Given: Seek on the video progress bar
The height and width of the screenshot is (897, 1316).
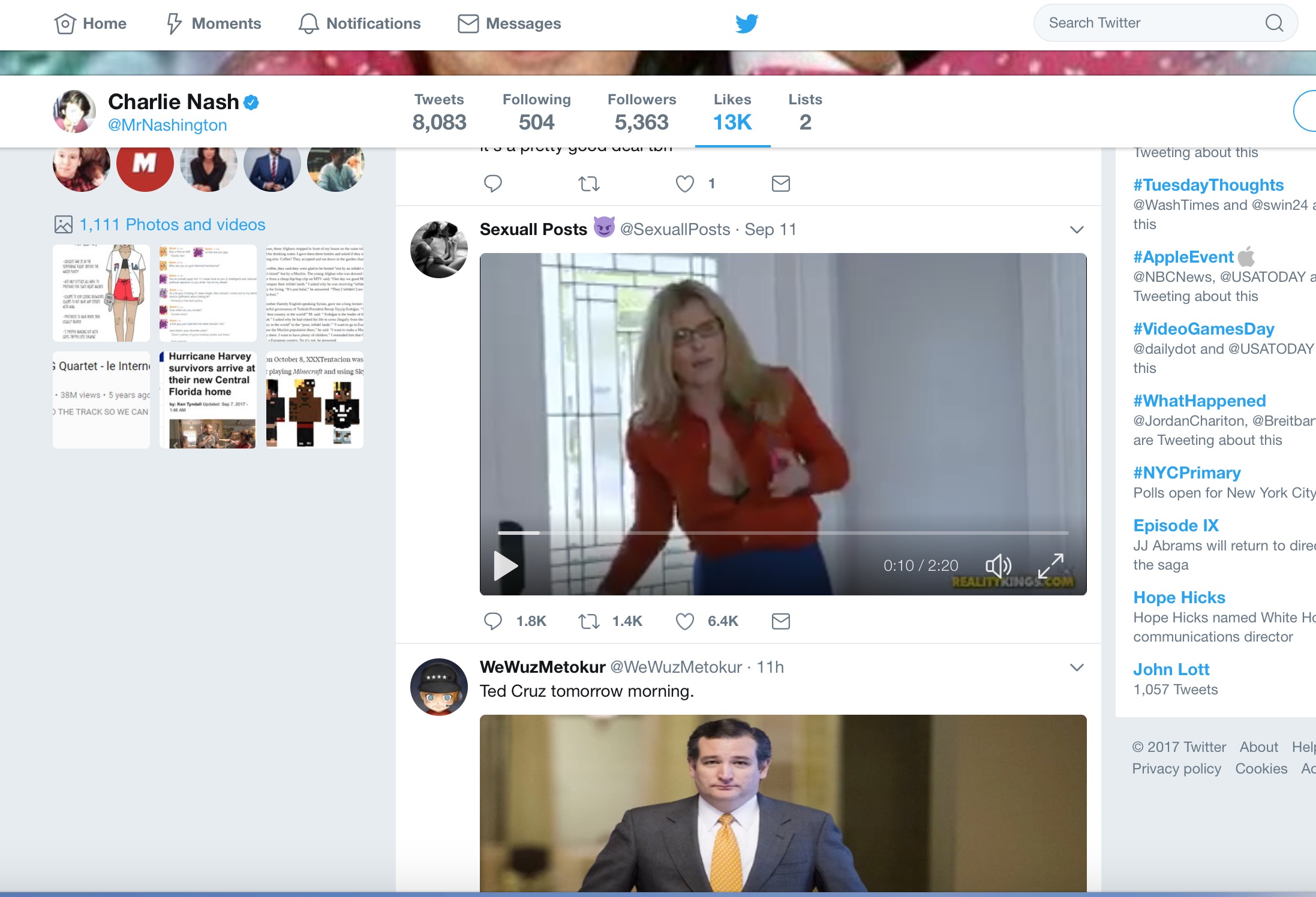Looking at the screenshot, I should (783, 532).
